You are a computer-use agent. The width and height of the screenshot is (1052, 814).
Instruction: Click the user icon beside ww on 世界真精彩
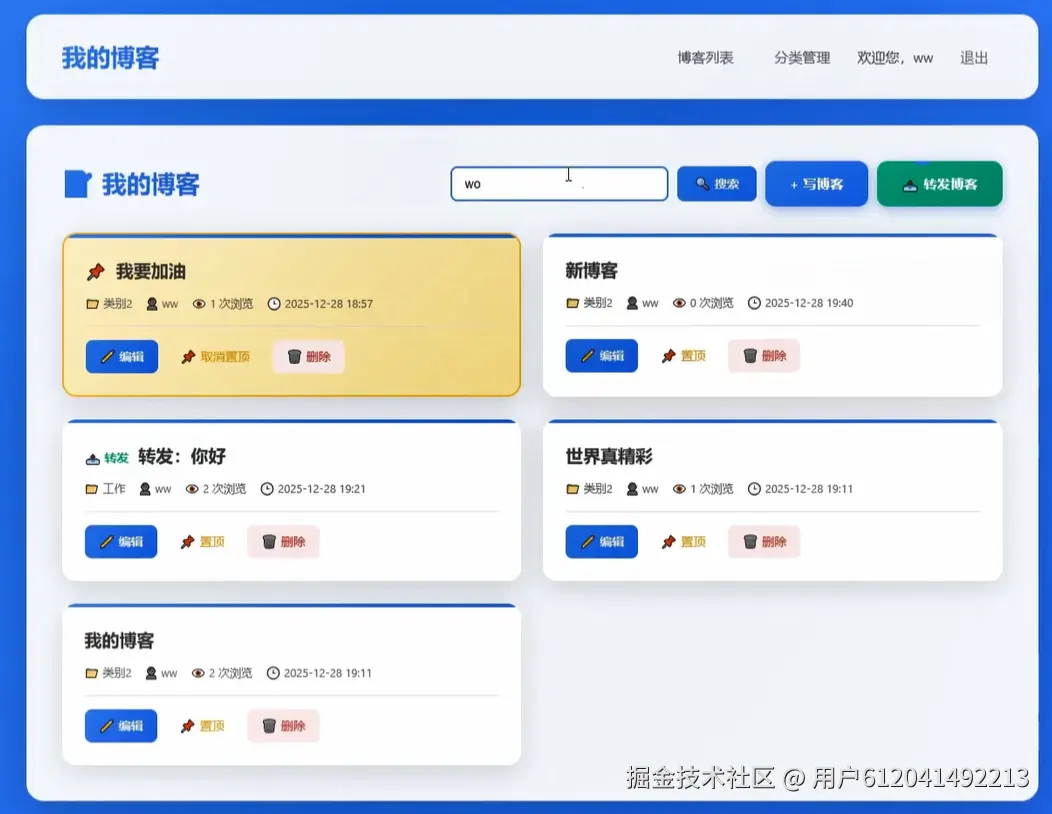click(634, 489)
